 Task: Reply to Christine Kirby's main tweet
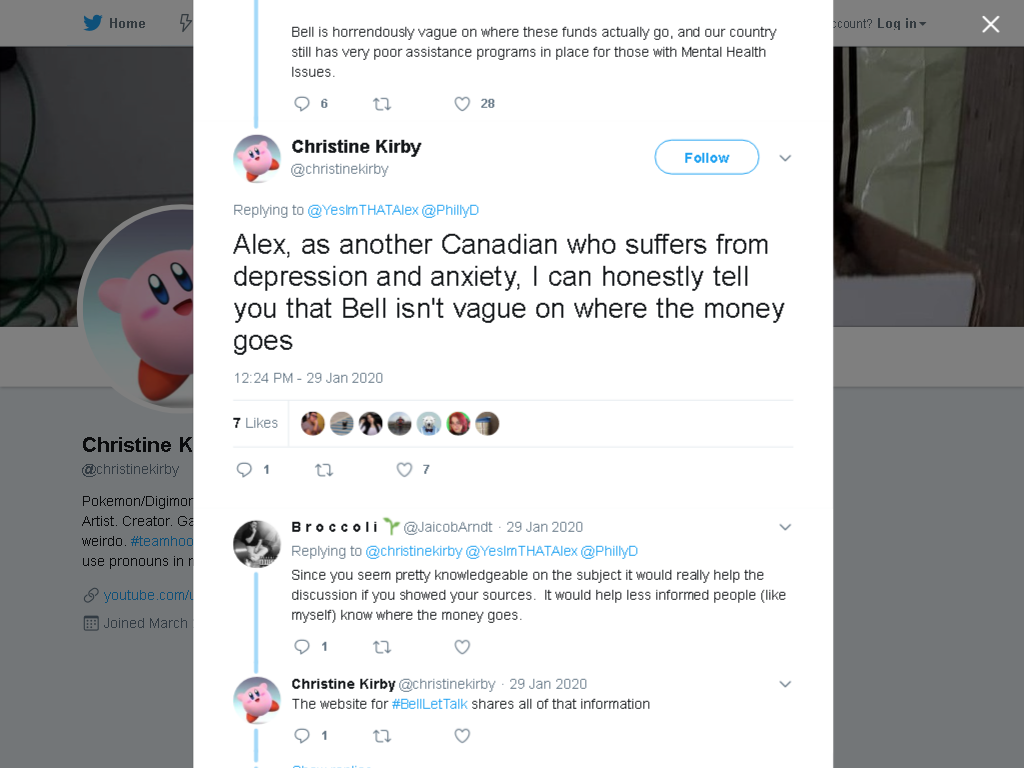pyautogui.click(x=245, y=470)
